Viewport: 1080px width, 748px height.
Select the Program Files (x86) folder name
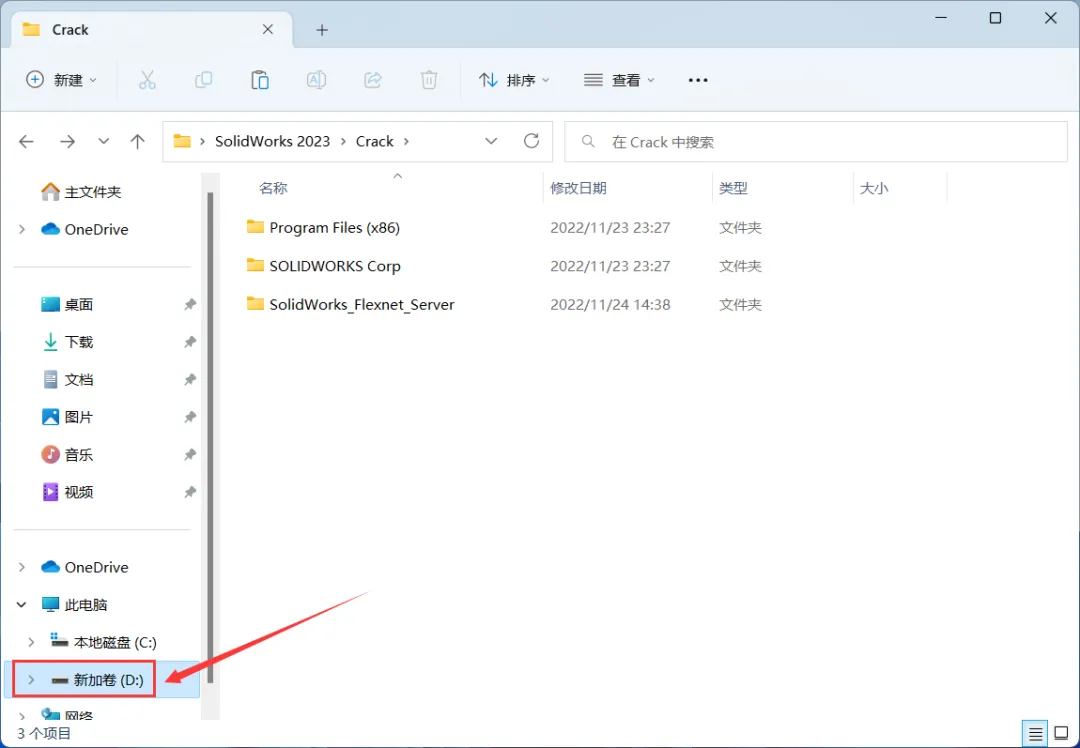point(335,227)
